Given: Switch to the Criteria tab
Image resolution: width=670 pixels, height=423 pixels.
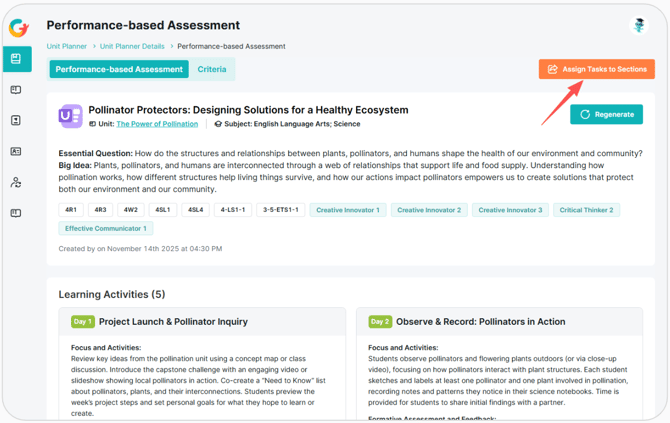Looking at the screenshot, I should (x=212, y=69).
